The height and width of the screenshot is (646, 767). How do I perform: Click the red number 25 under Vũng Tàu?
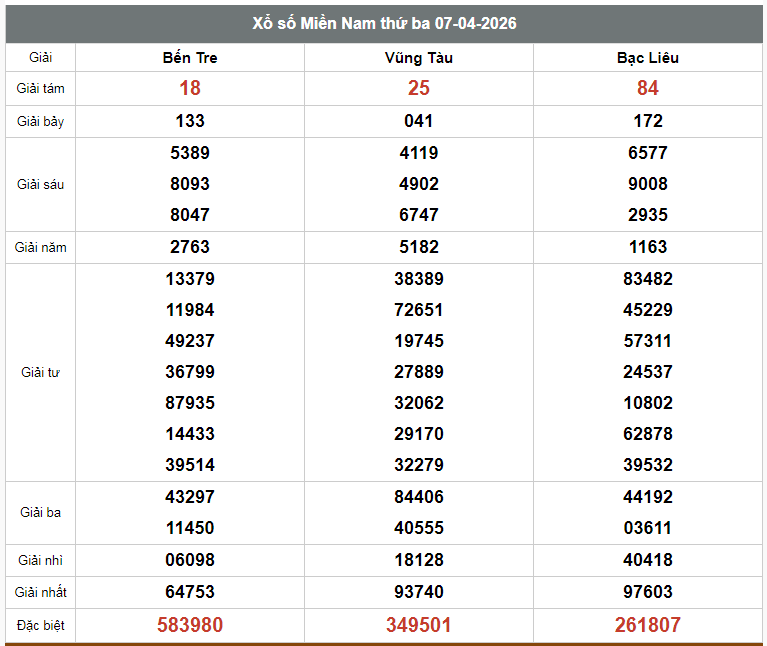(x=418, y=88)
